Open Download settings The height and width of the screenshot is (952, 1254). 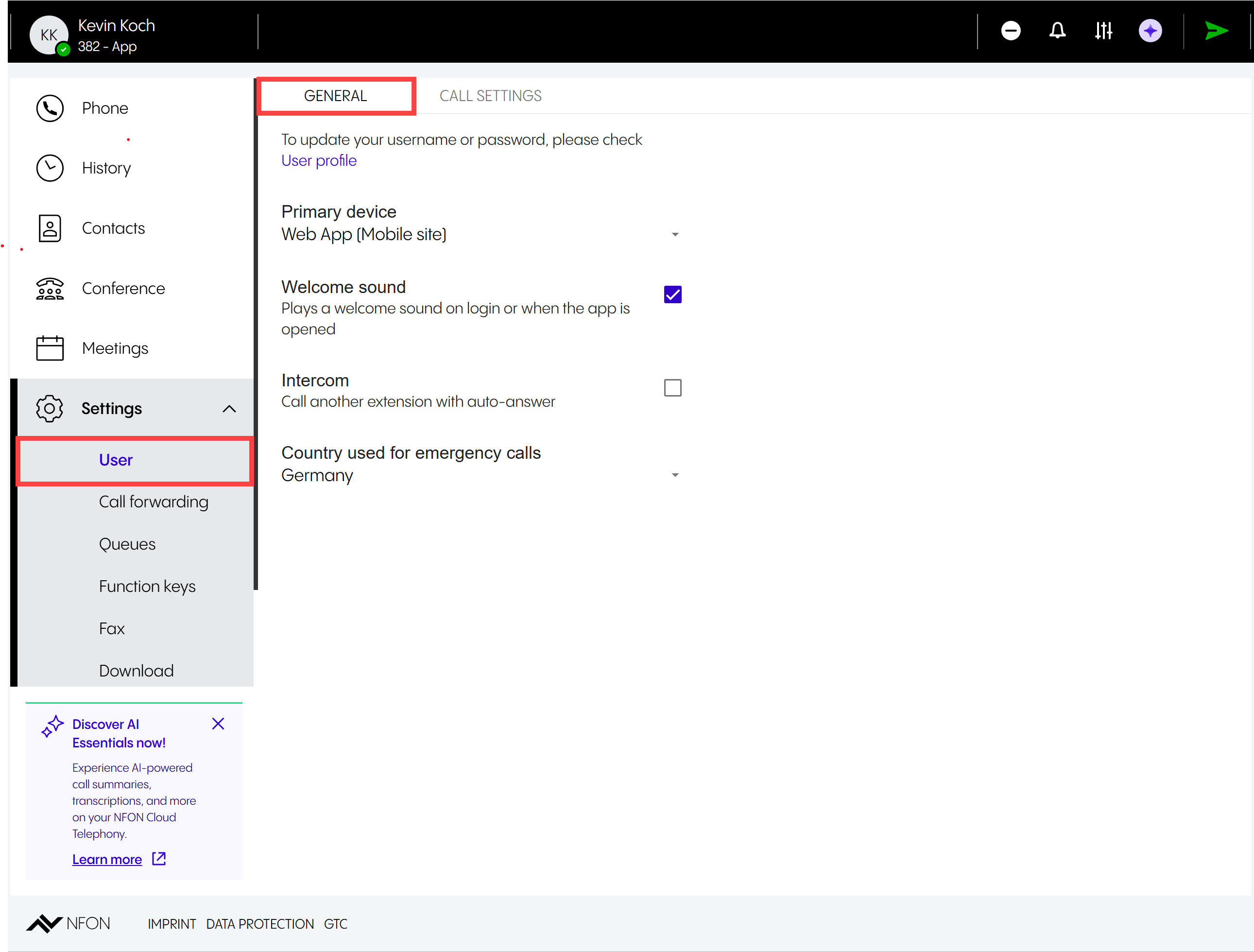136,671
